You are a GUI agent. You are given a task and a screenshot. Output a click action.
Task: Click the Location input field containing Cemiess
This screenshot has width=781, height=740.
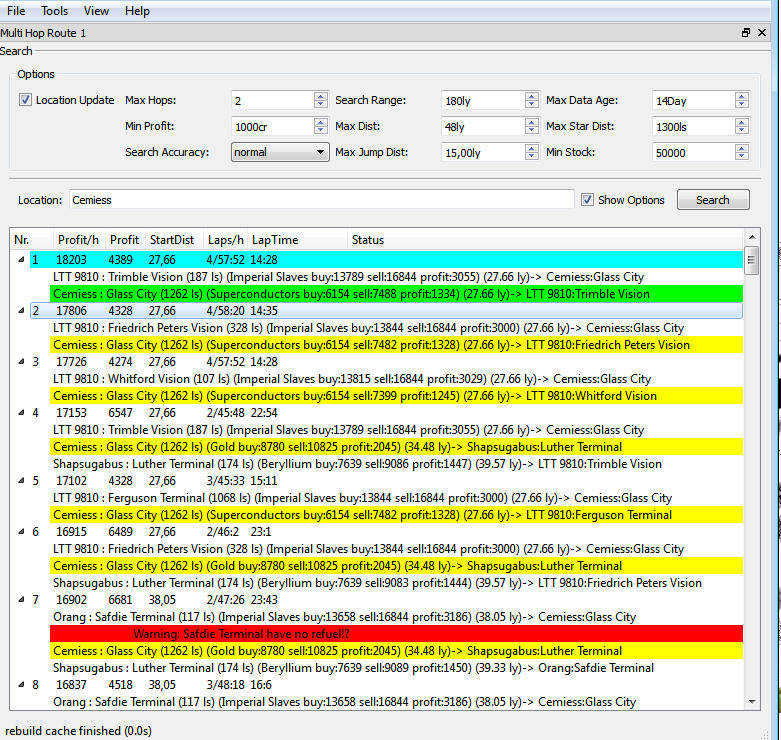[321, 200]
